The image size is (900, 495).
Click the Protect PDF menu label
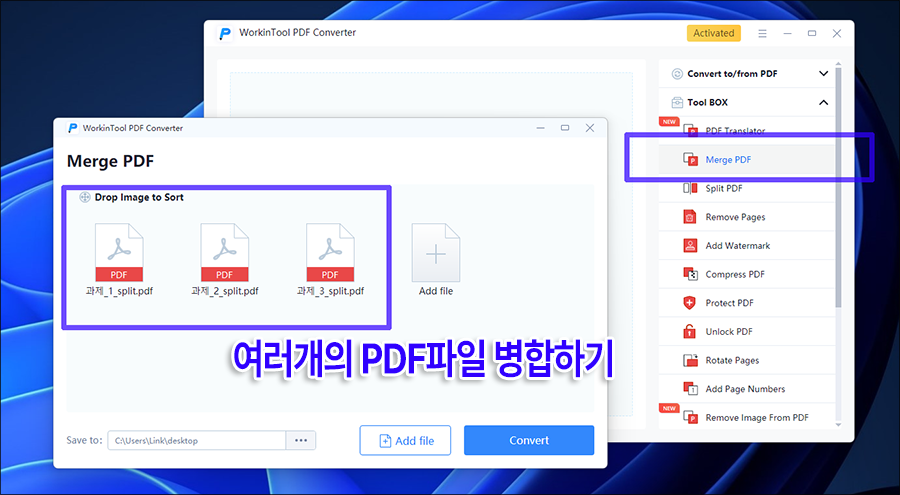click(730, 303)
